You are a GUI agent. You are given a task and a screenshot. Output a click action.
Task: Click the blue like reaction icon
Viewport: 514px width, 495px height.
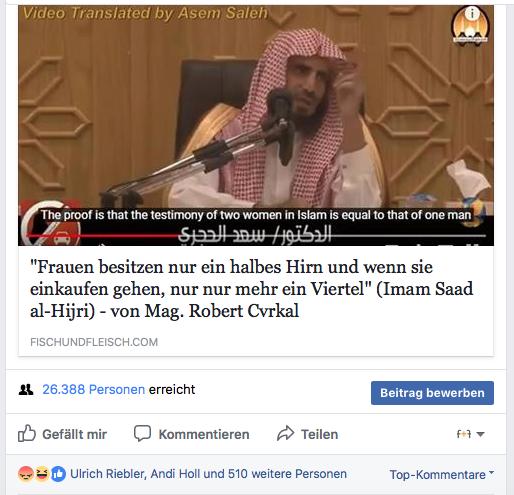pyautogui.click(x=58, y=474)
